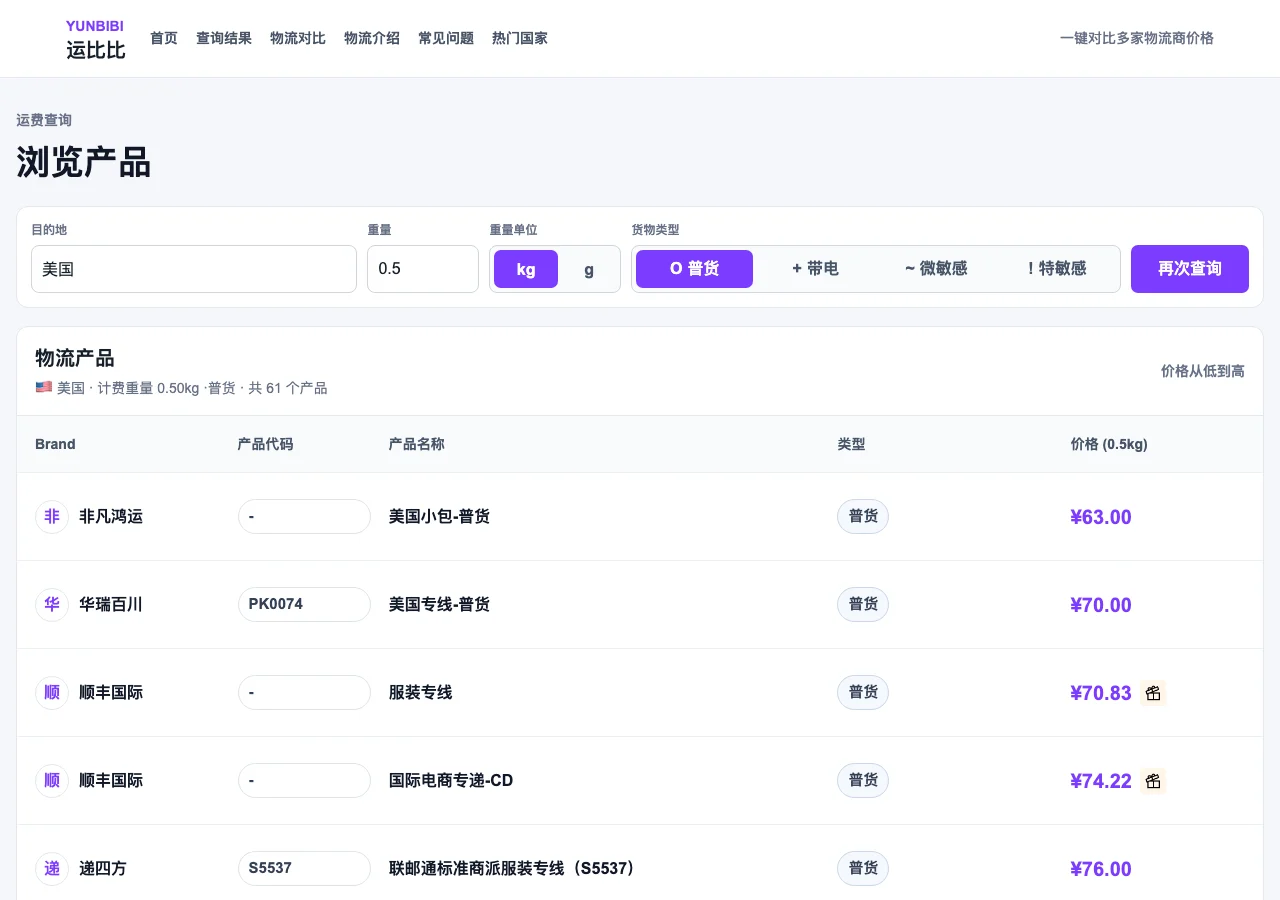Click the 再次查询 button
The height and width of the screenshot is (900, 1280).
1190,269
